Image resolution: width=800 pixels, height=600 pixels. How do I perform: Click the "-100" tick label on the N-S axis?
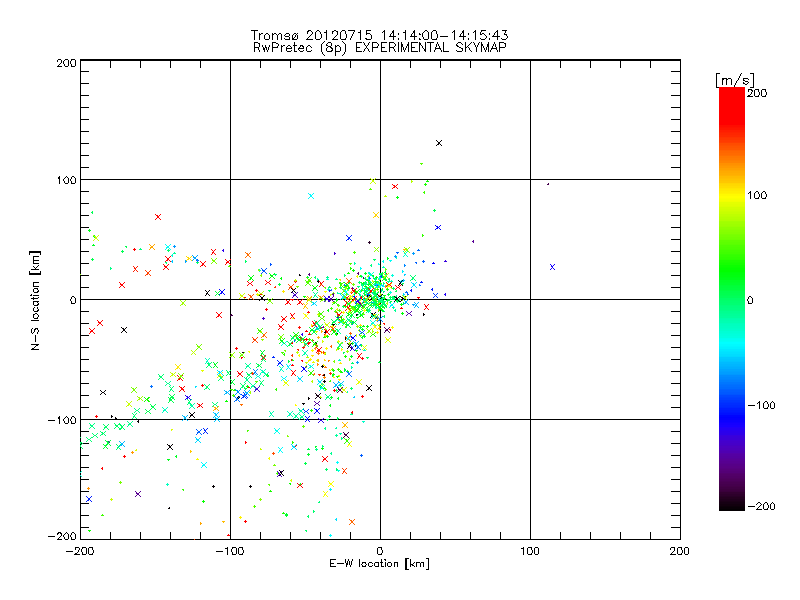(x=62, y=420)
